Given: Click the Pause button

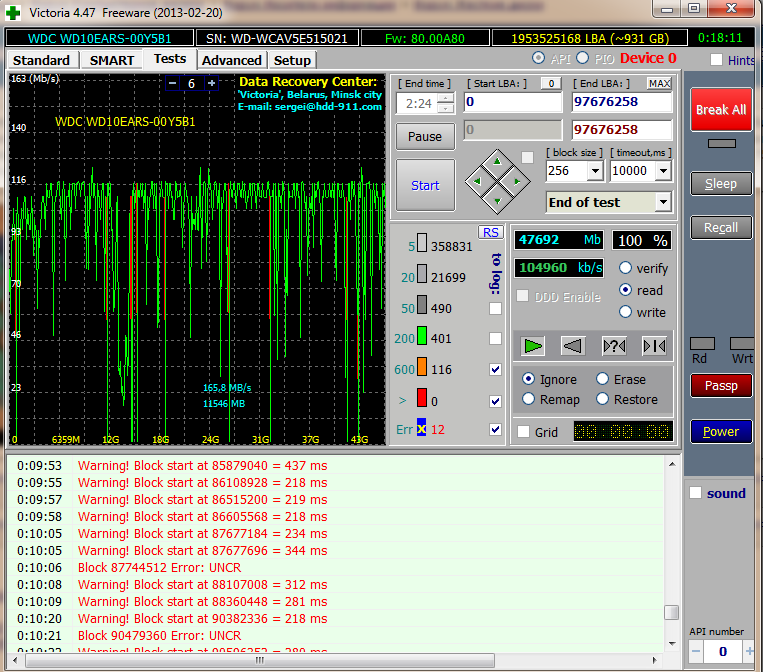Looking at the screenshot, I should (x=425, y=136).
